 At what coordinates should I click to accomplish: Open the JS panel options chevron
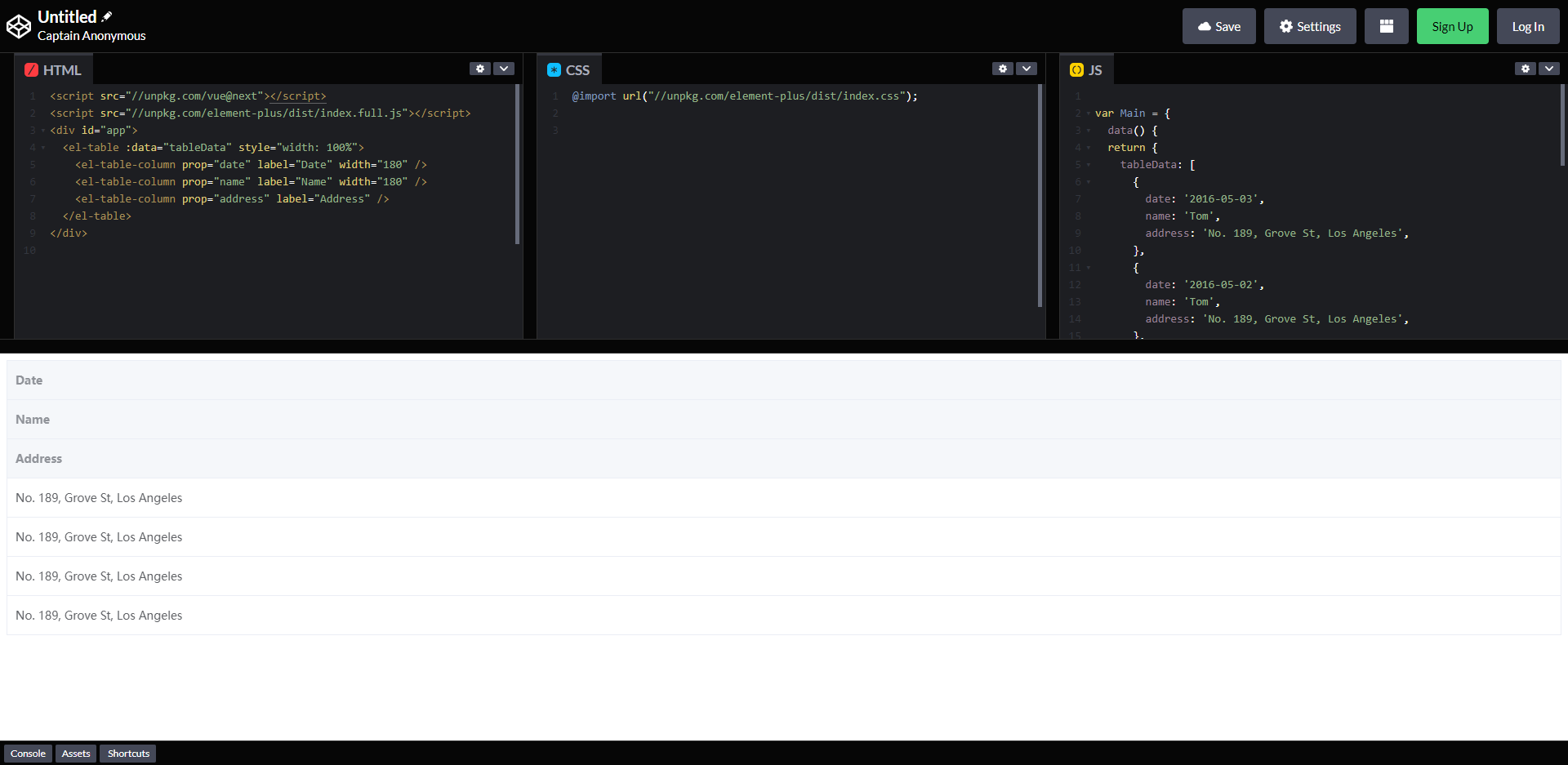(x=1549, y=69)
